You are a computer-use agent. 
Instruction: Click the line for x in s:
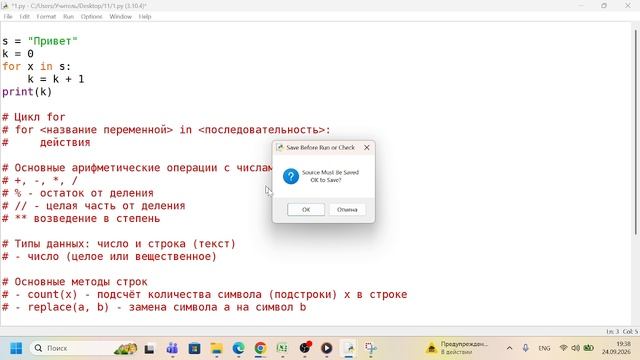pos(36,67)
